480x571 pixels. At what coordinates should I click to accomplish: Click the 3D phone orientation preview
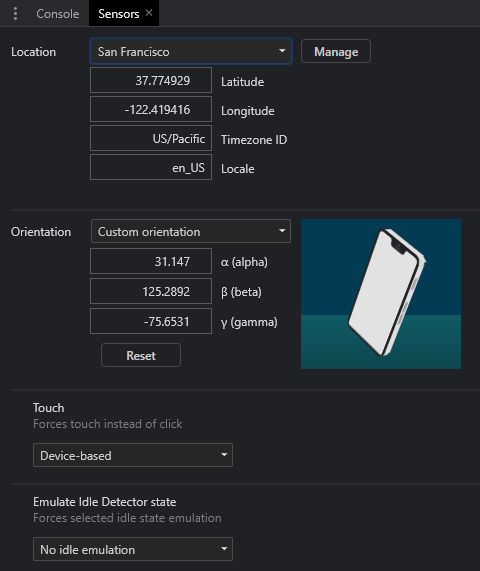(x=381, y=294)
